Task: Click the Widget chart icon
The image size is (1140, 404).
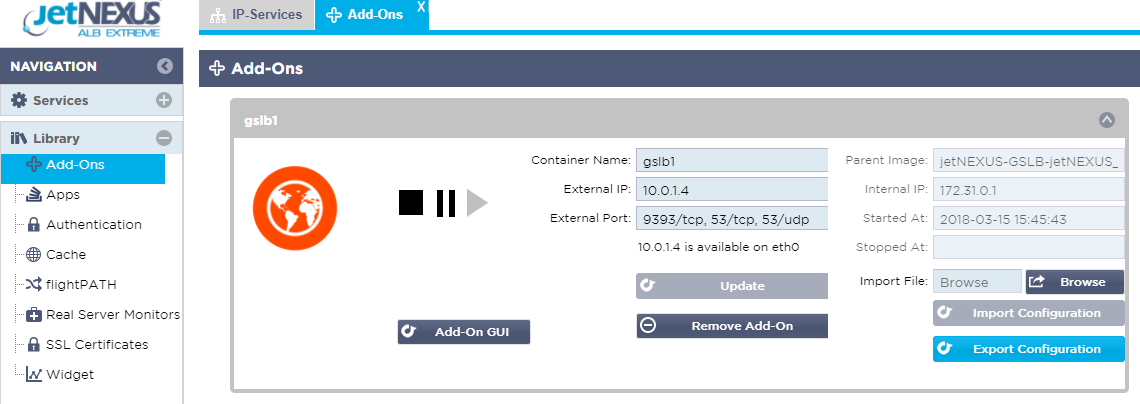Action: [33, 375]
